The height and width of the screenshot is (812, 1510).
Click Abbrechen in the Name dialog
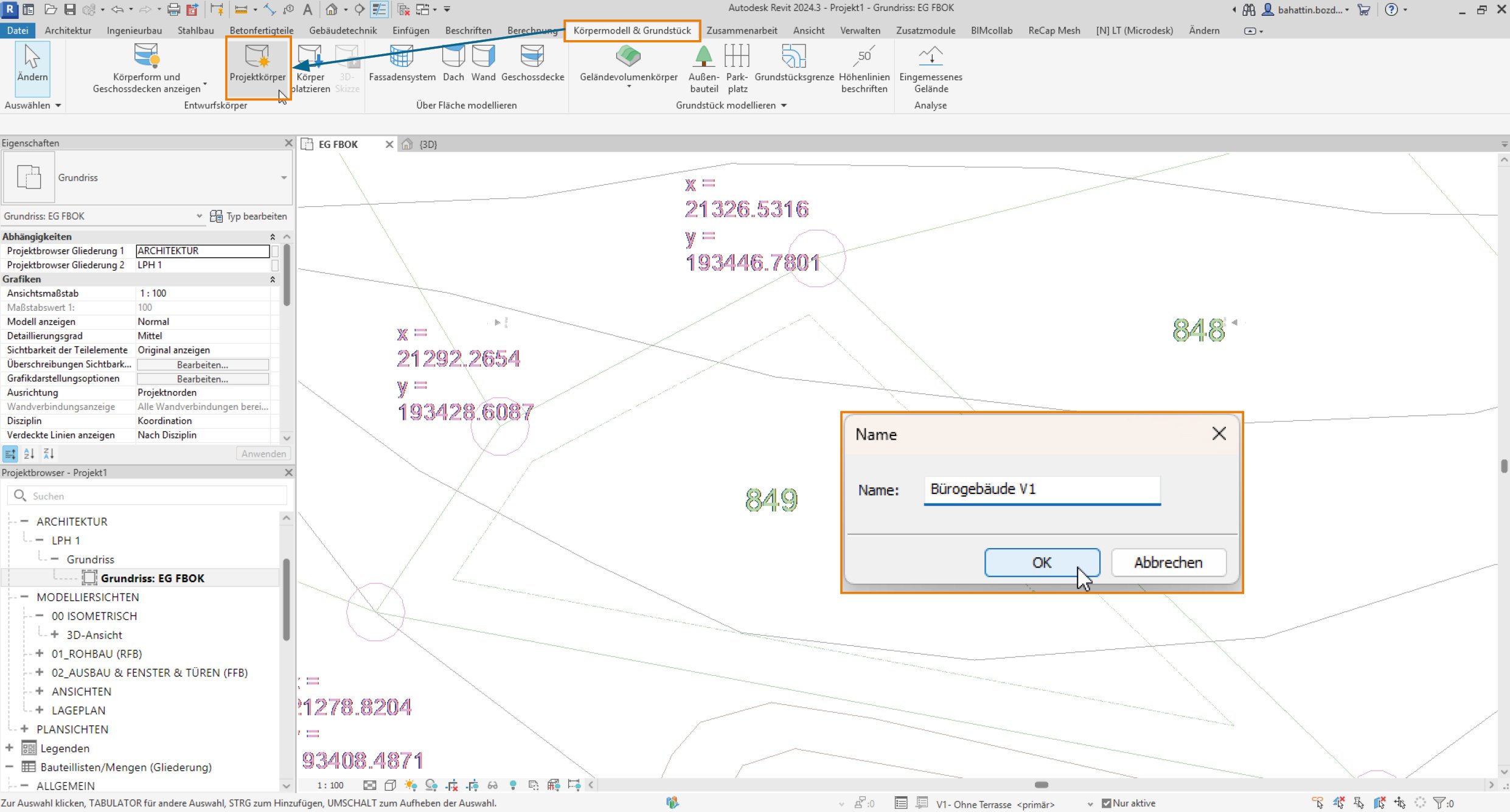tap(1168, 563)
